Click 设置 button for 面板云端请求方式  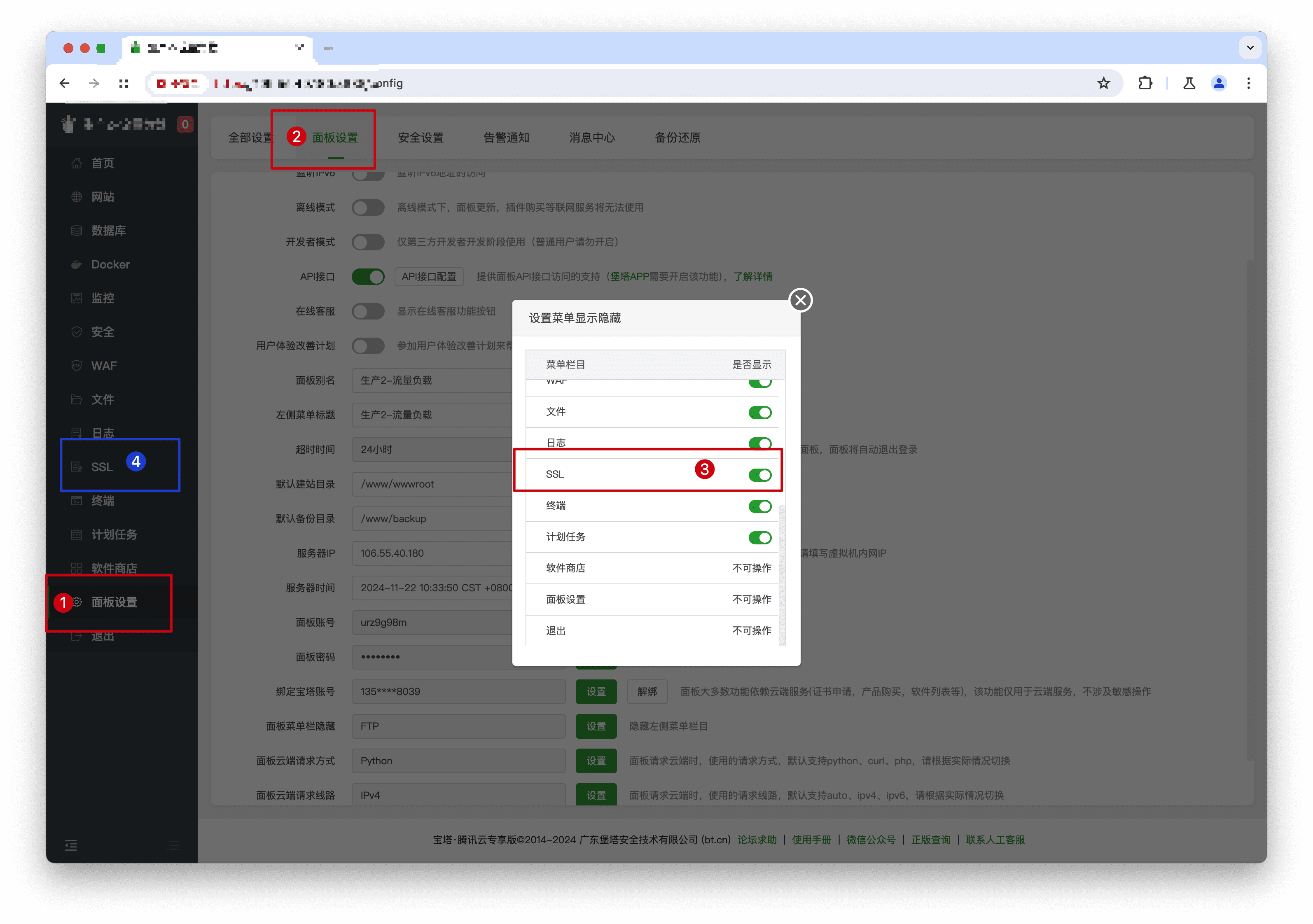pos(596,761)
